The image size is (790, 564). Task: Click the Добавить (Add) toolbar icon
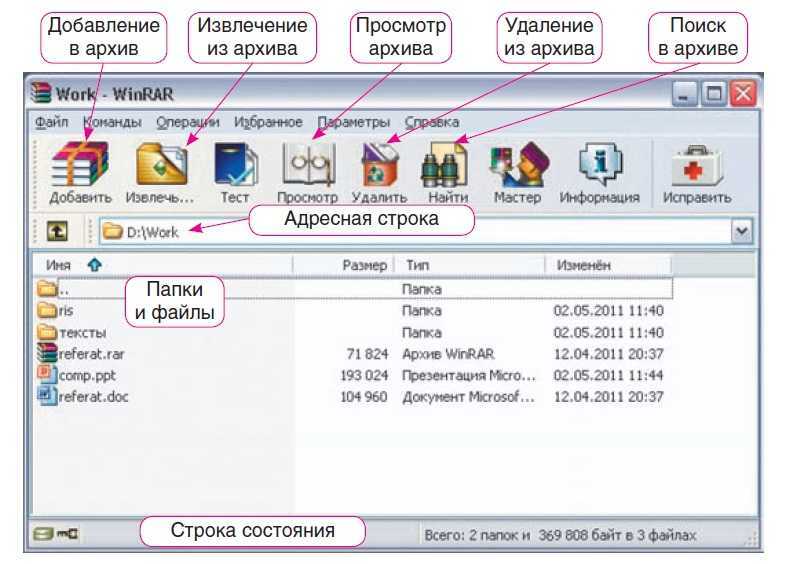pos(80,164)
